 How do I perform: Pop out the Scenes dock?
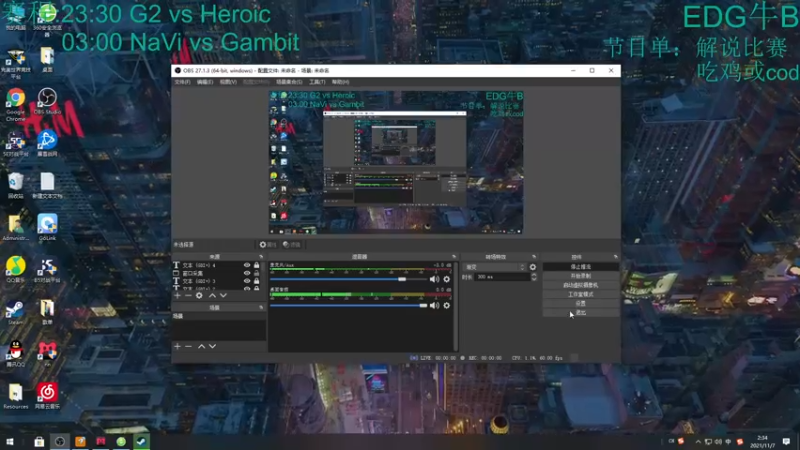point(261,308)
